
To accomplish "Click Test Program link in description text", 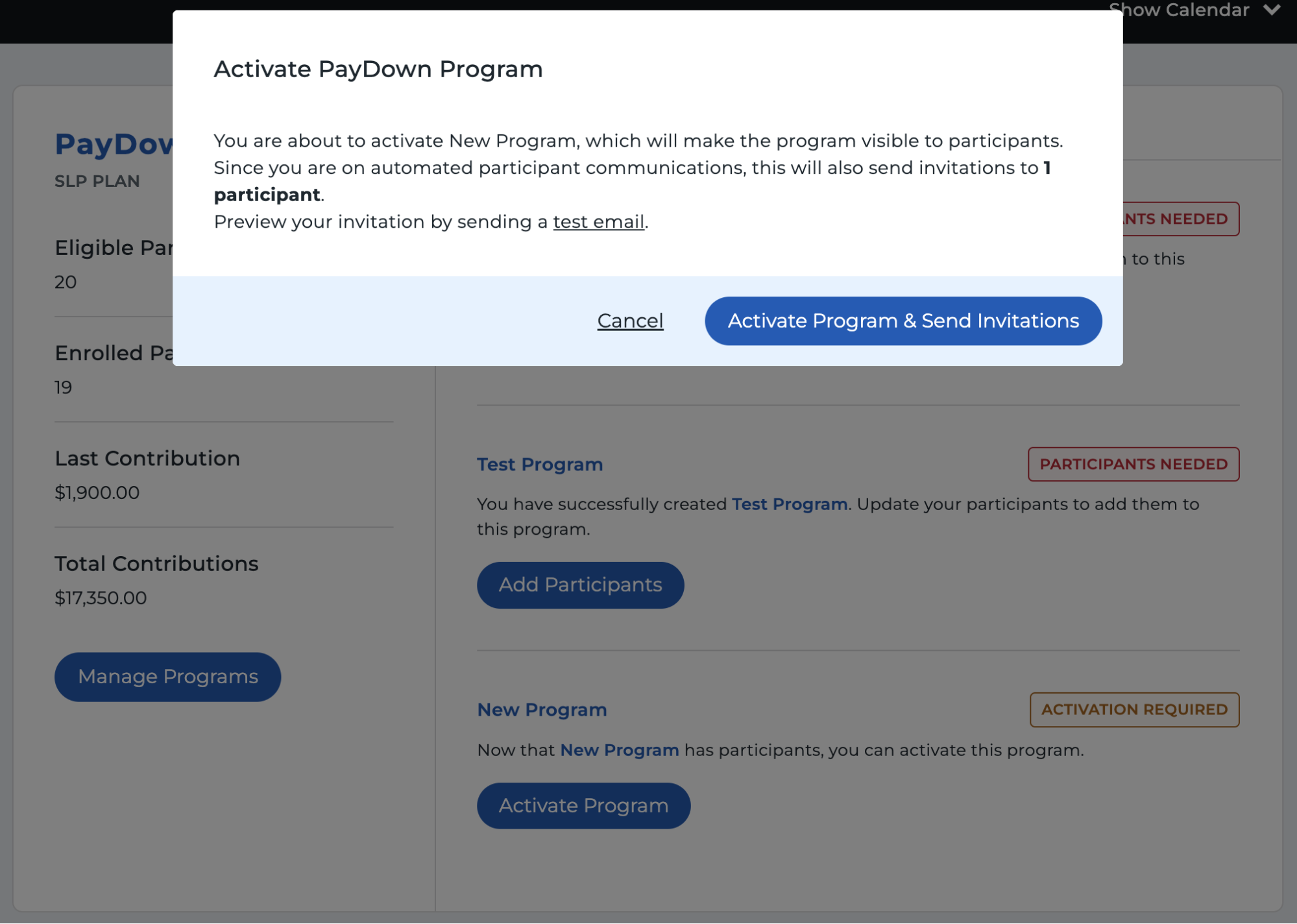I will (790, 504).
